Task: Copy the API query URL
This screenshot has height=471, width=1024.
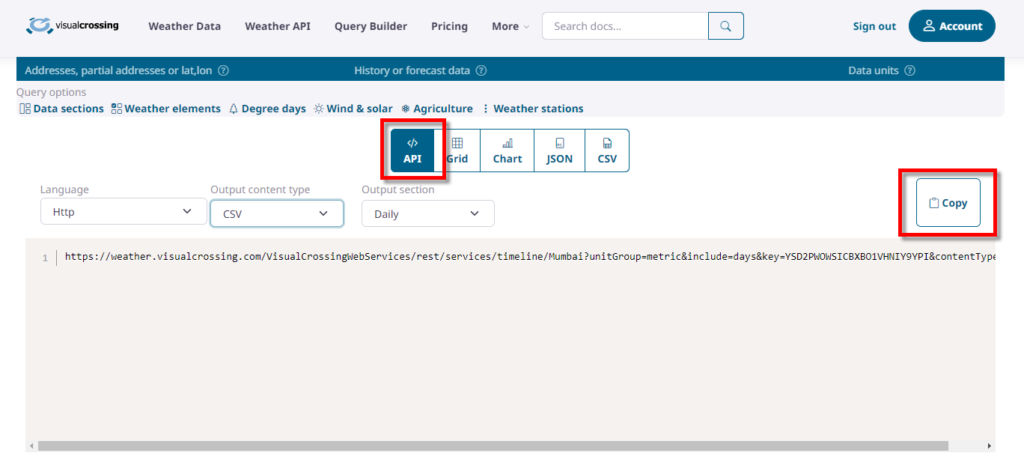Action: [x=948, y=203]
